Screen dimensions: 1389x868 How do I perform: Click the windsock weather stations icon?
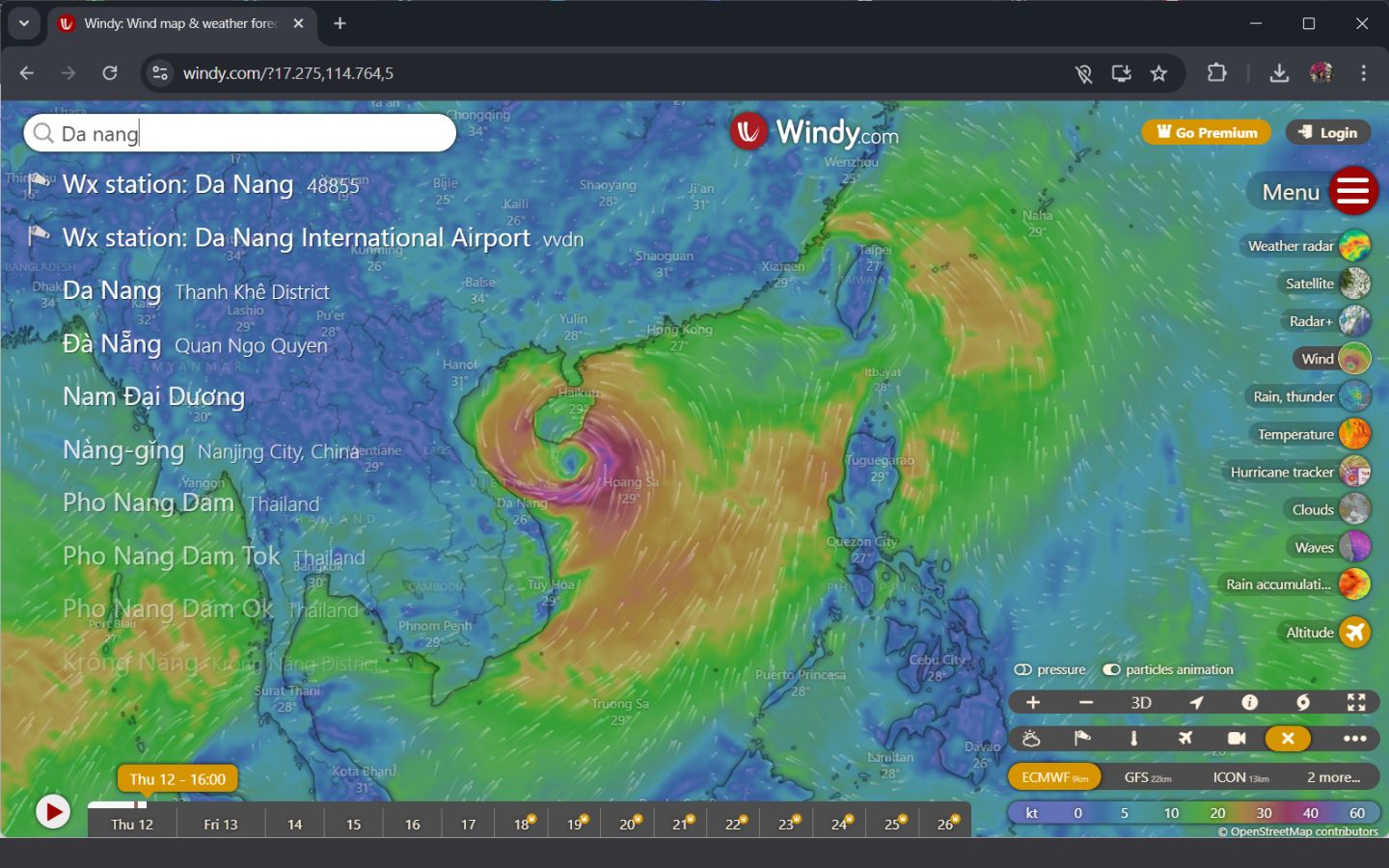pos(1082,739)
